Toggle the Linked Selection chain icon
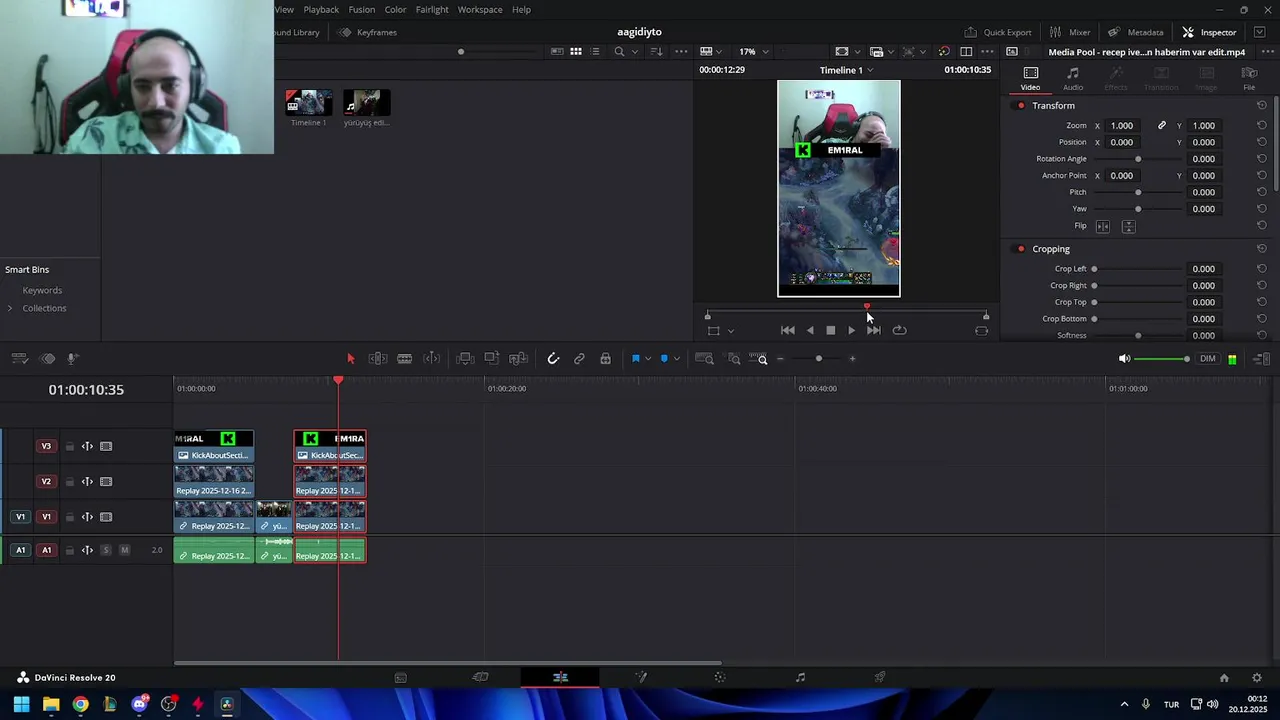The width and height of the screenshot is (1280, 720). 579,358
